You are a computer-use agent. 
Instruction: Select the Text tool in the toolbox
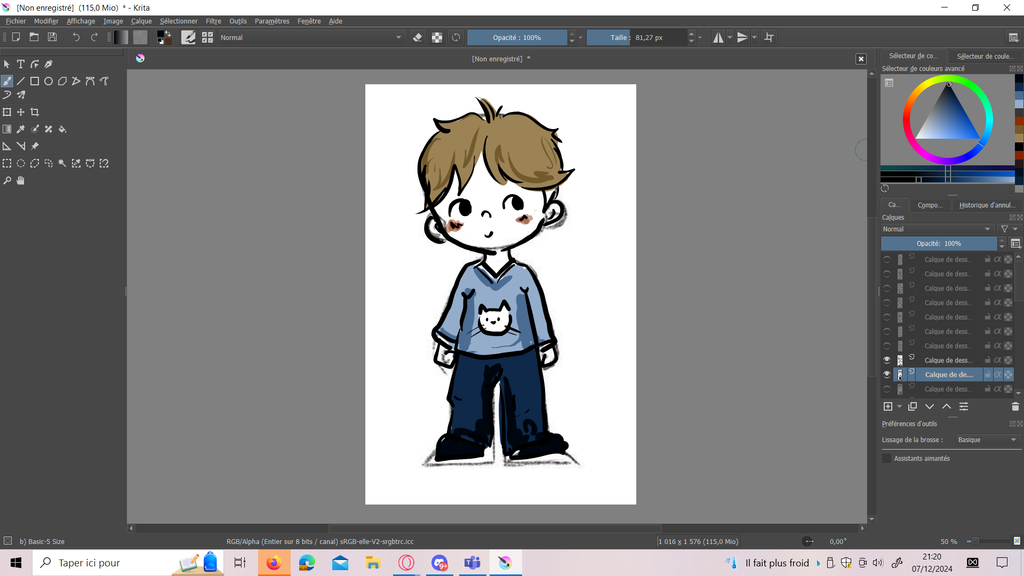tap(20, 64)
